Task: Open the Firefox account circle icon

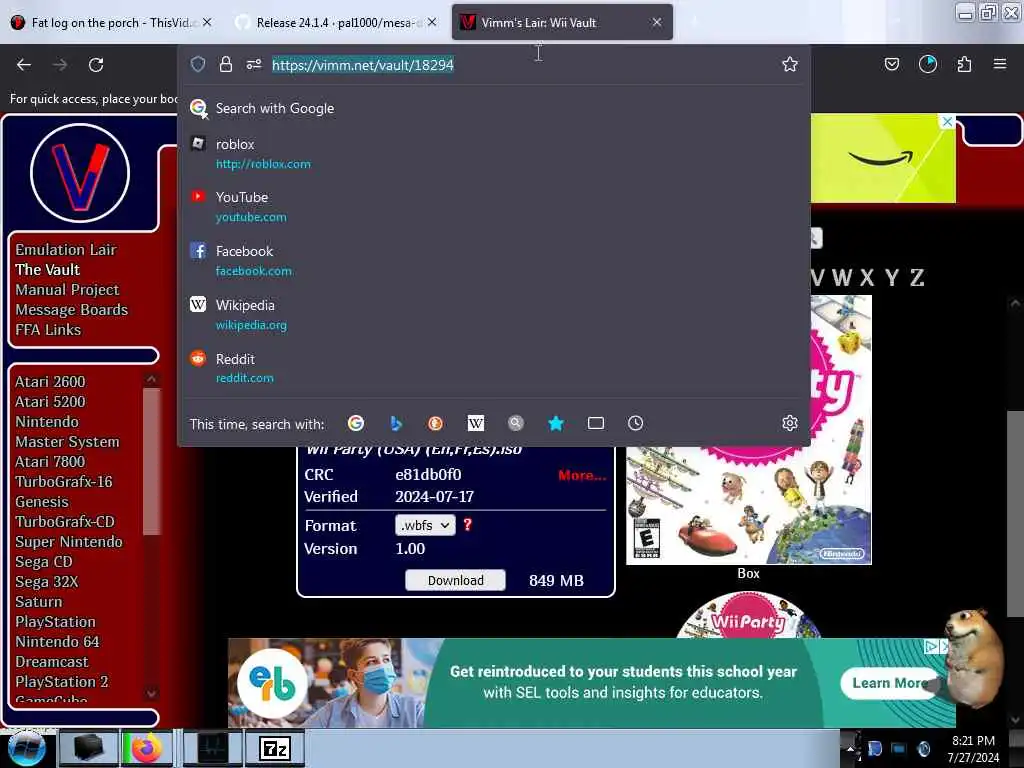Action: pyautogui.click(x=927, y=64)
